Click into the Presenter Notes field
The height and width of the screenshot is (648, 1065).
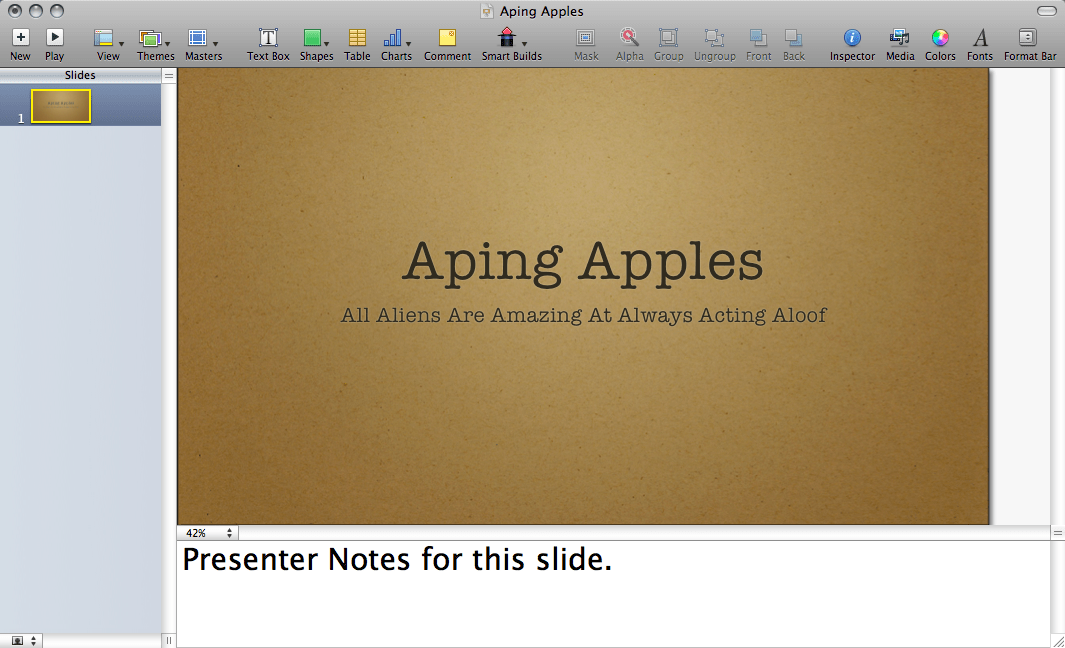point(612,595)
